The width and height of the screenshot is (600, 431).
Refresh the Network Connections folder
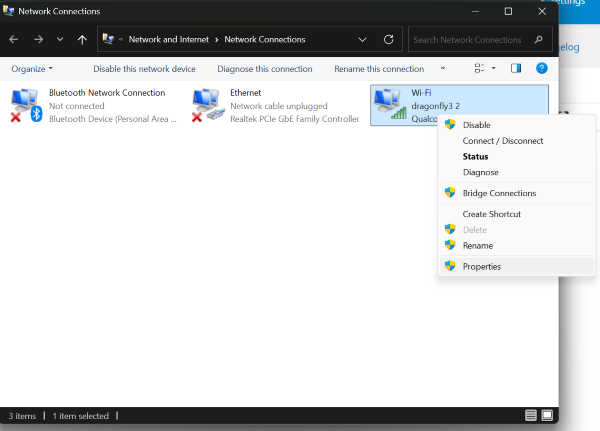[x=389, y=40]
